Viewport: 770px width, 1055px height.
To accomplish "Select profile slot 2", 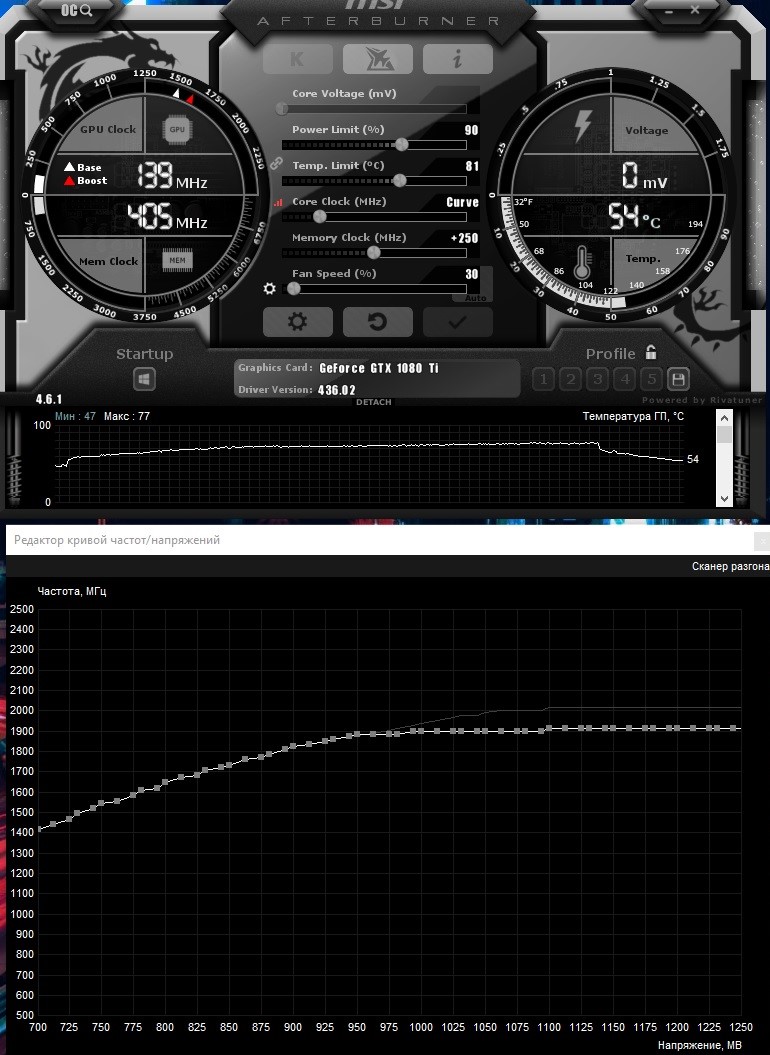I will coord(571,379).
